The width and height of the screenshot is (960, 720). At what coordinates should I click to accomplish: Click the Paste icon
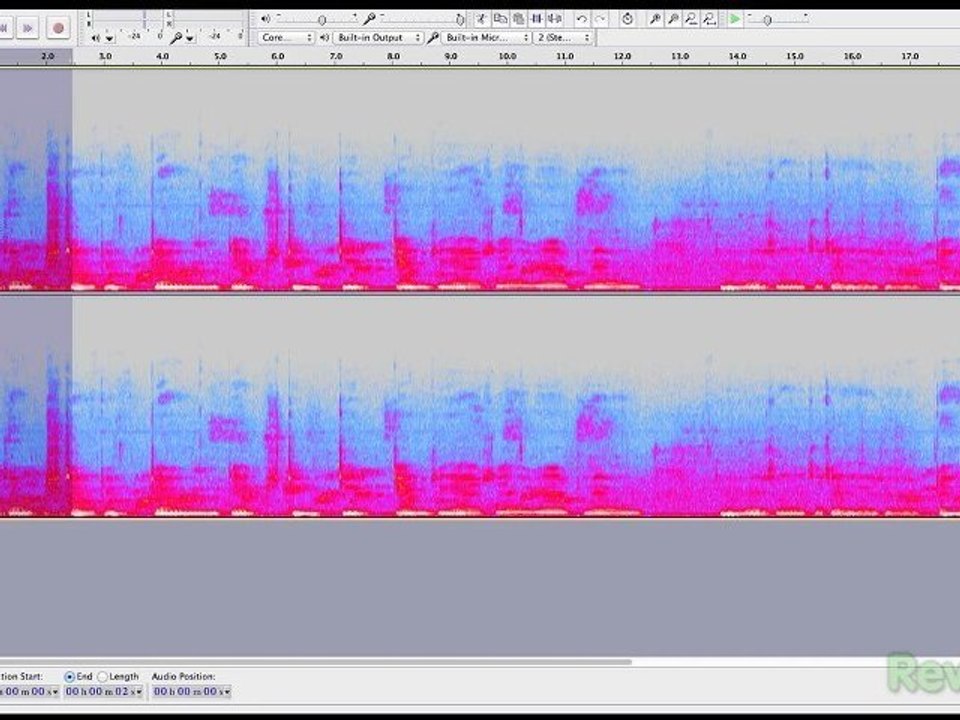tap(518, 19)
